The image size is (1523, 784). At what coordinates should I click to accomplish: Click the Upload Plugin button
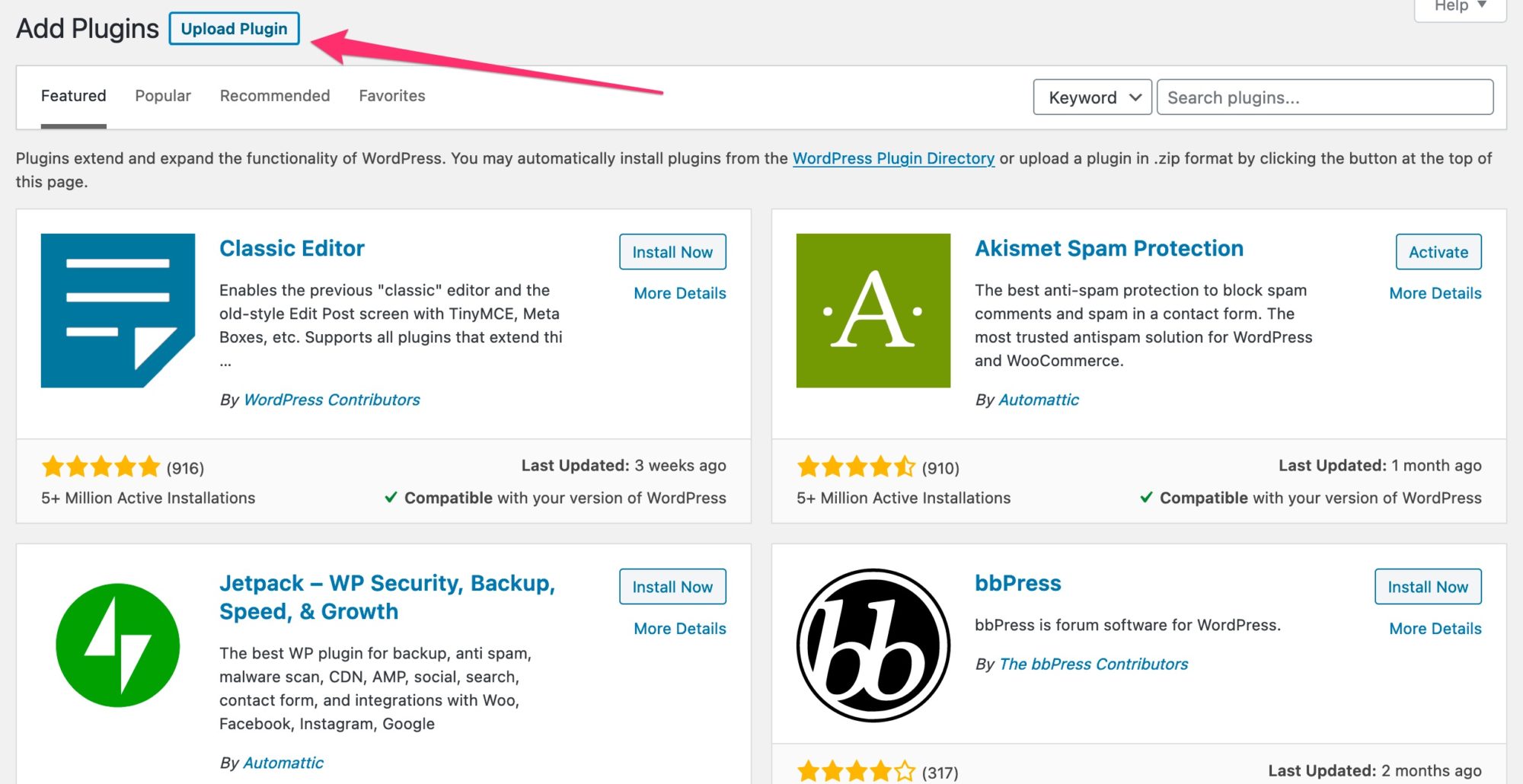click(234, 29)
